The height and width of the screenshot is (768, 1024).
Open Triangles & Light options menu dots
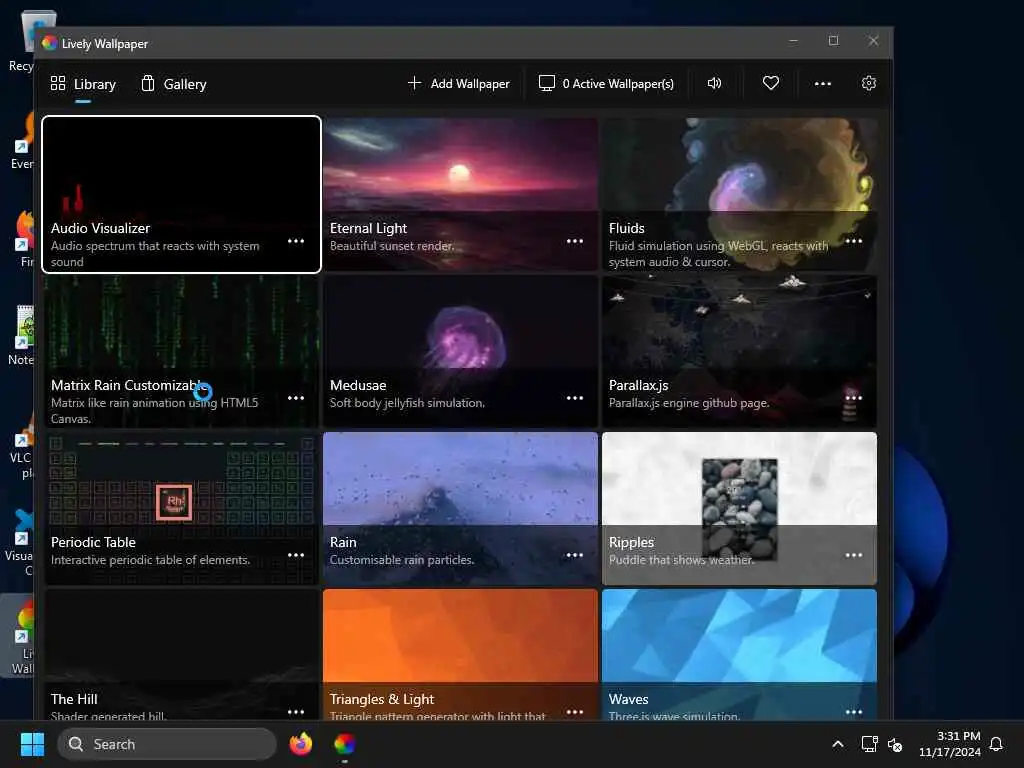[575, 712]
